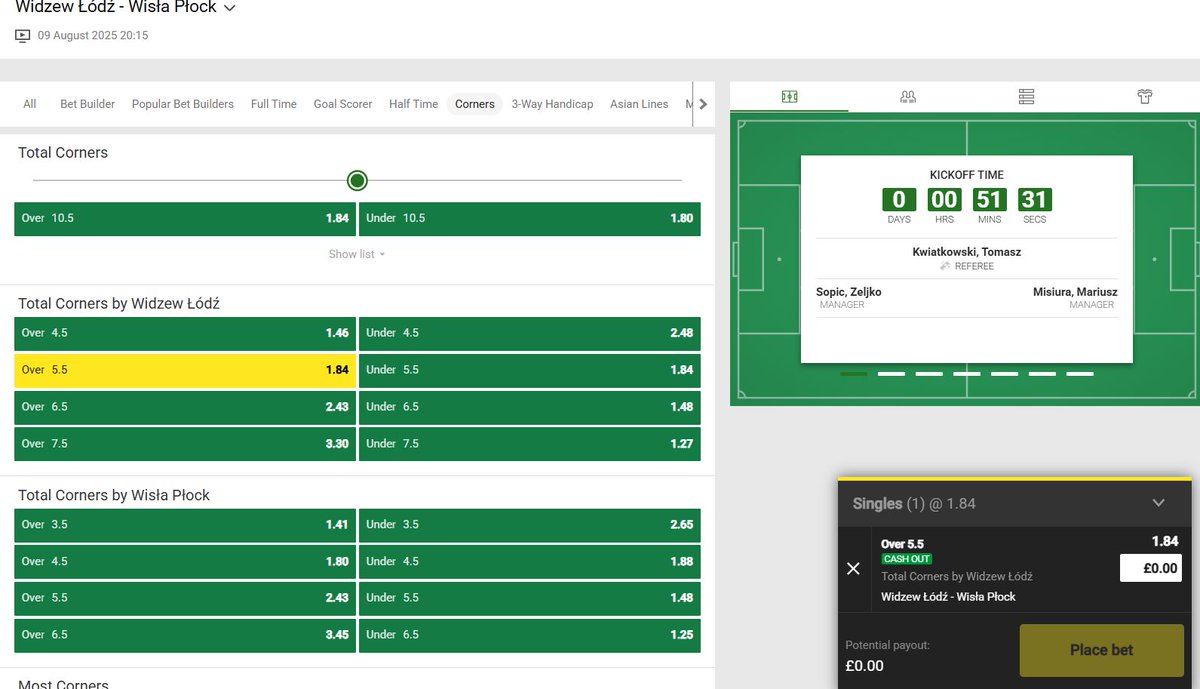Open the Goal Scorer tab
The width and height of the screenshot is (1200, 689).
342,103
